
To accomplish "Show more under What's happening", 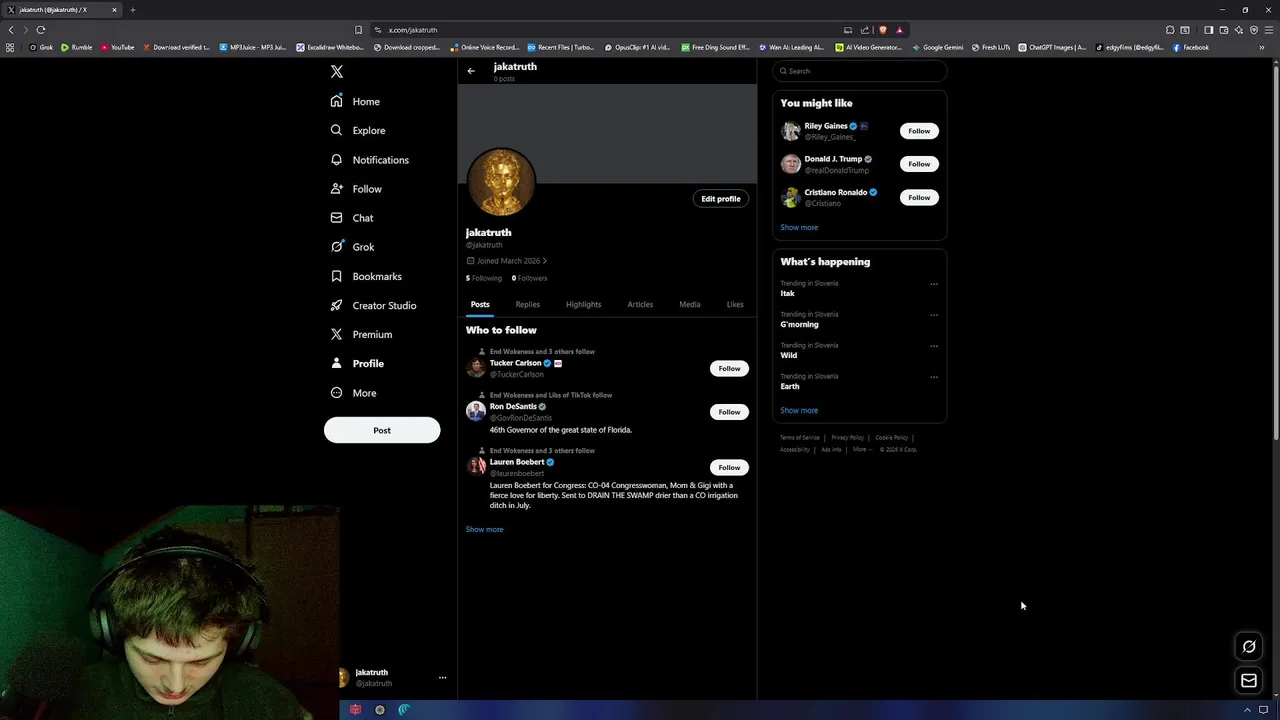I will tap(799, 410).
